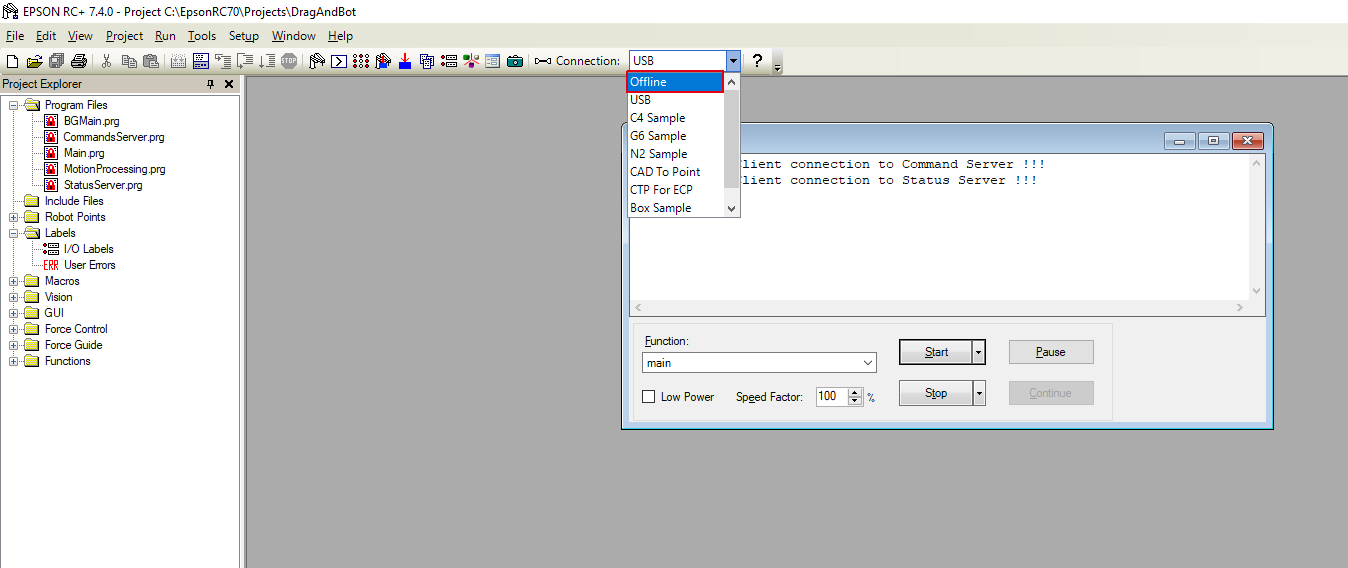Click the Copy toolbar icon
The image size is (1348, 568).
pyautogui.click(x=129, y=61)
